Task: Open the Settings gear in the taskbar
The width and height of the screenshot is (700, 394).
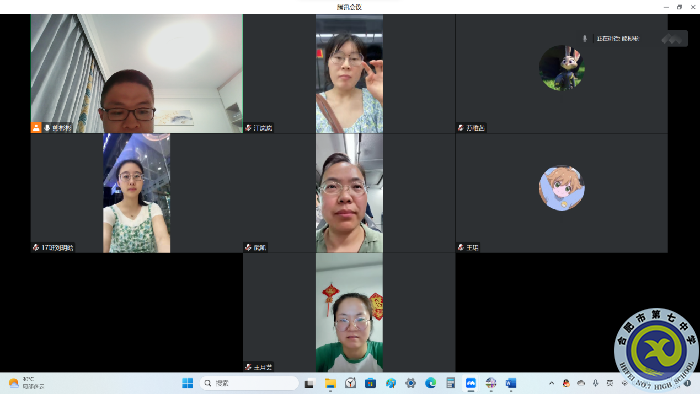Action: click(x=410, y=383)
